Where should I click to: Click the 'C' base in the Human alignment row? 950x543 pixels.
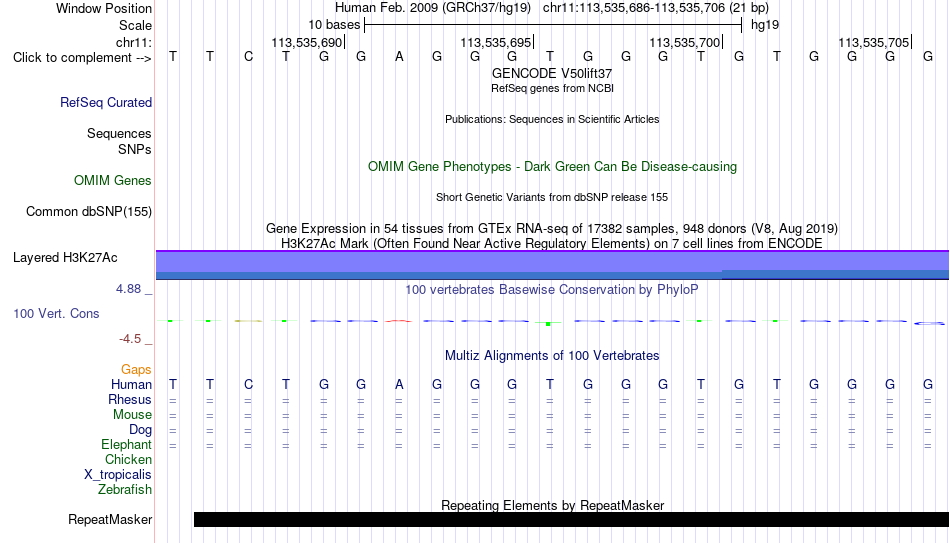(x=248, y=385)
